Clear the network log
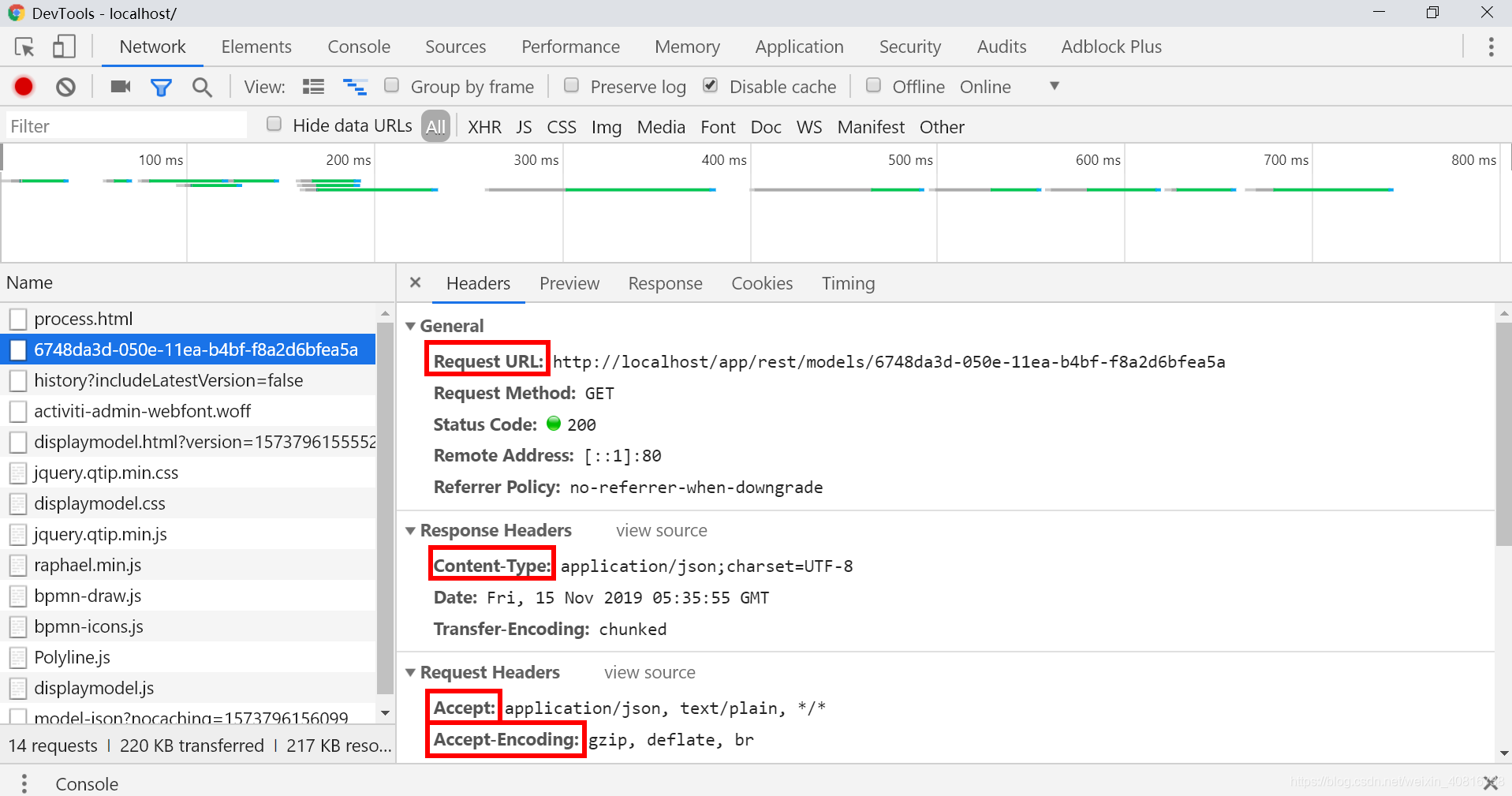The width and height of the screenshot is (1512, 796). tap(66, 87)
